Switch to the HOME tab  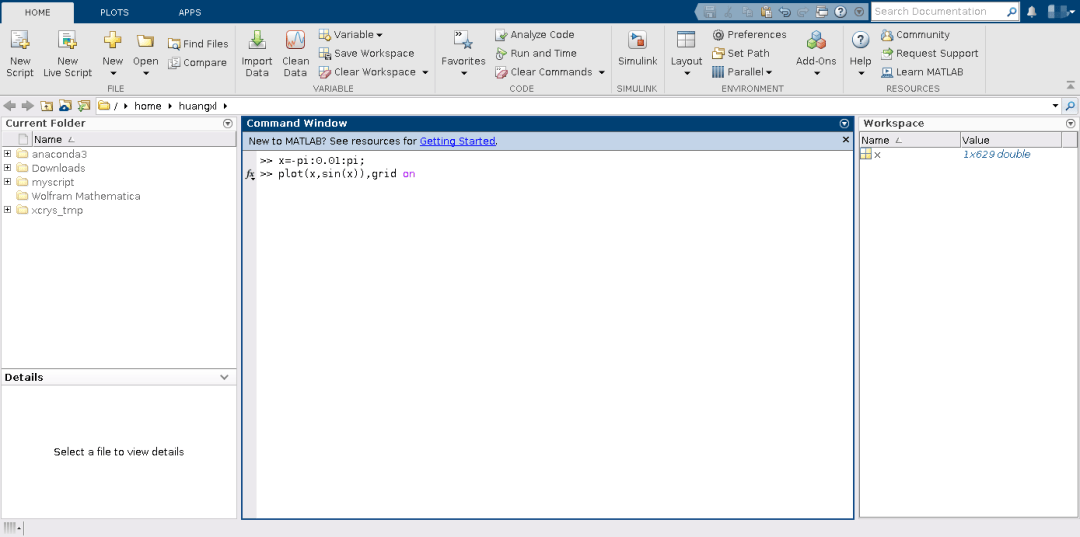tap(37, 12)
